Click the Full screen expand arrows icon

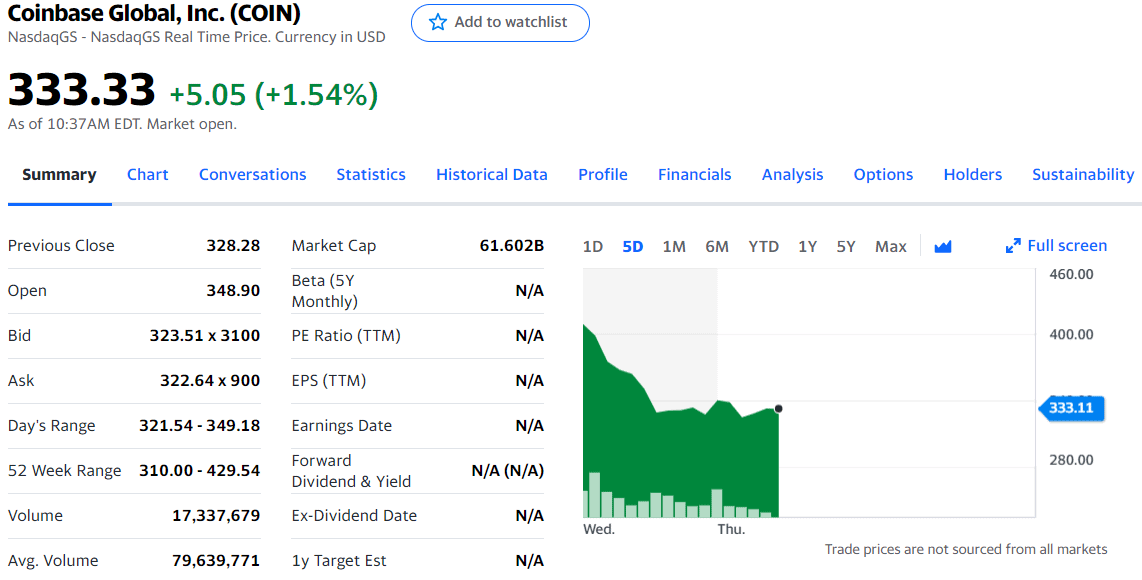(x=1013, y=246)
